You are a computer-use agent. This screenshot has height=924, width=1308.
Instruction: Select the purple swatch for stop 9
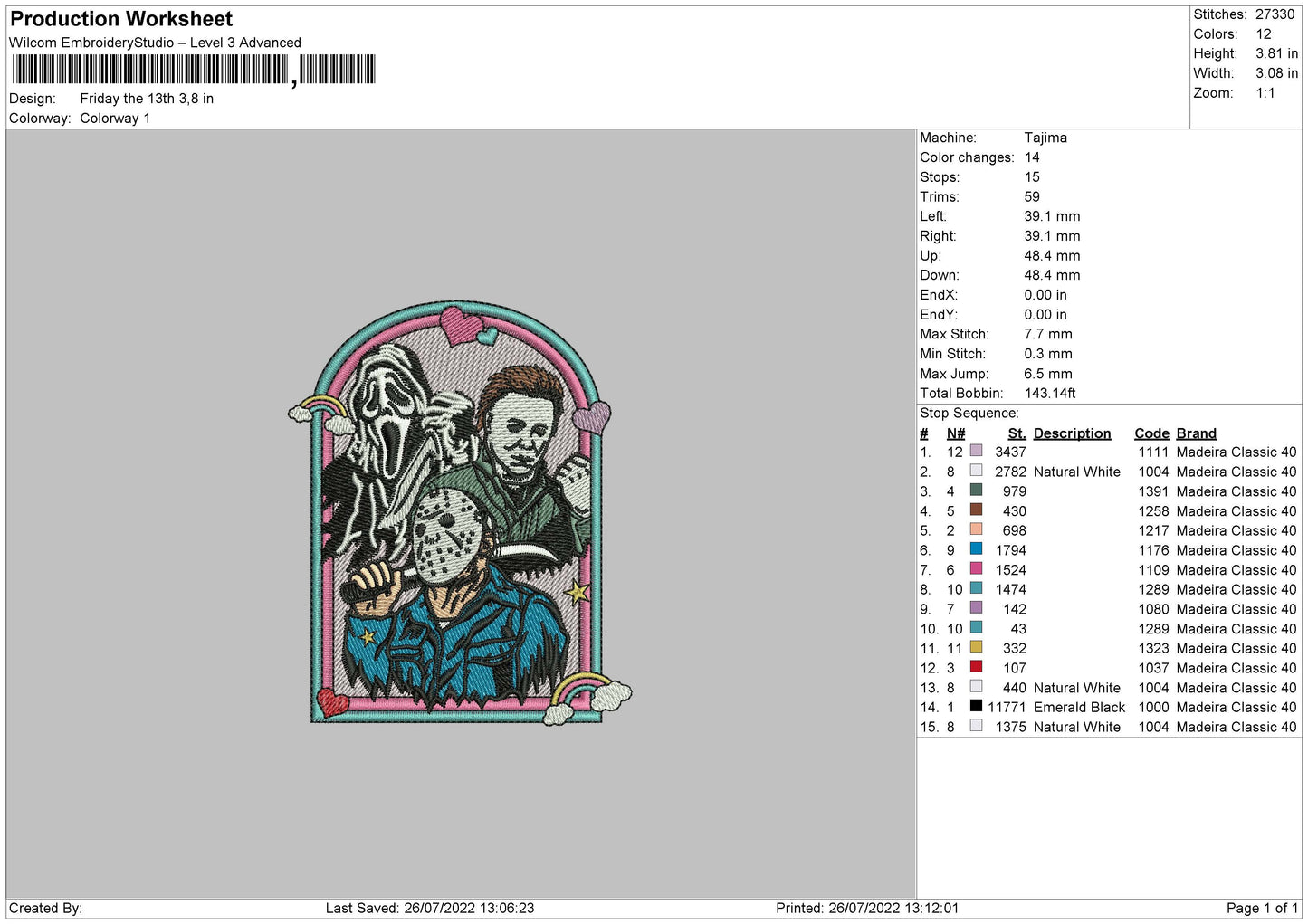click(x=976, y=607)
